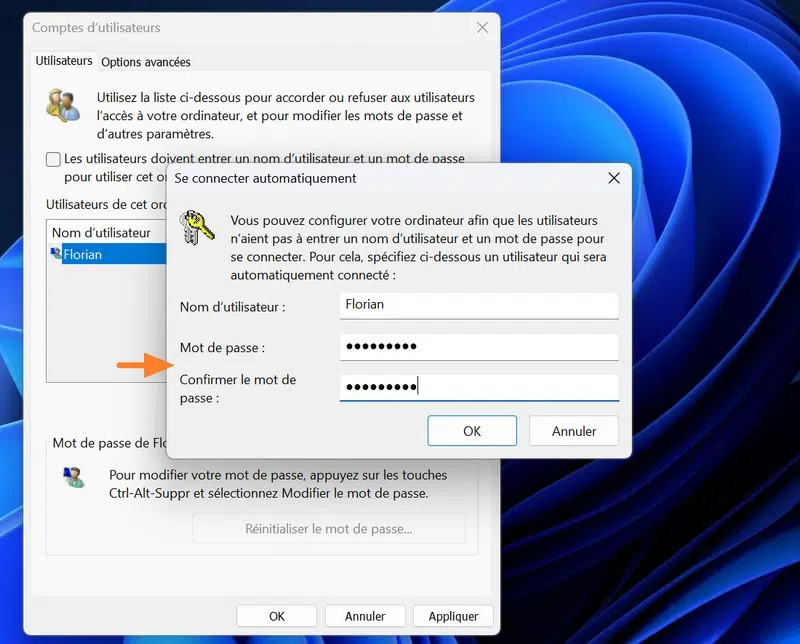Open the Options avancées tab

point(145,62)
